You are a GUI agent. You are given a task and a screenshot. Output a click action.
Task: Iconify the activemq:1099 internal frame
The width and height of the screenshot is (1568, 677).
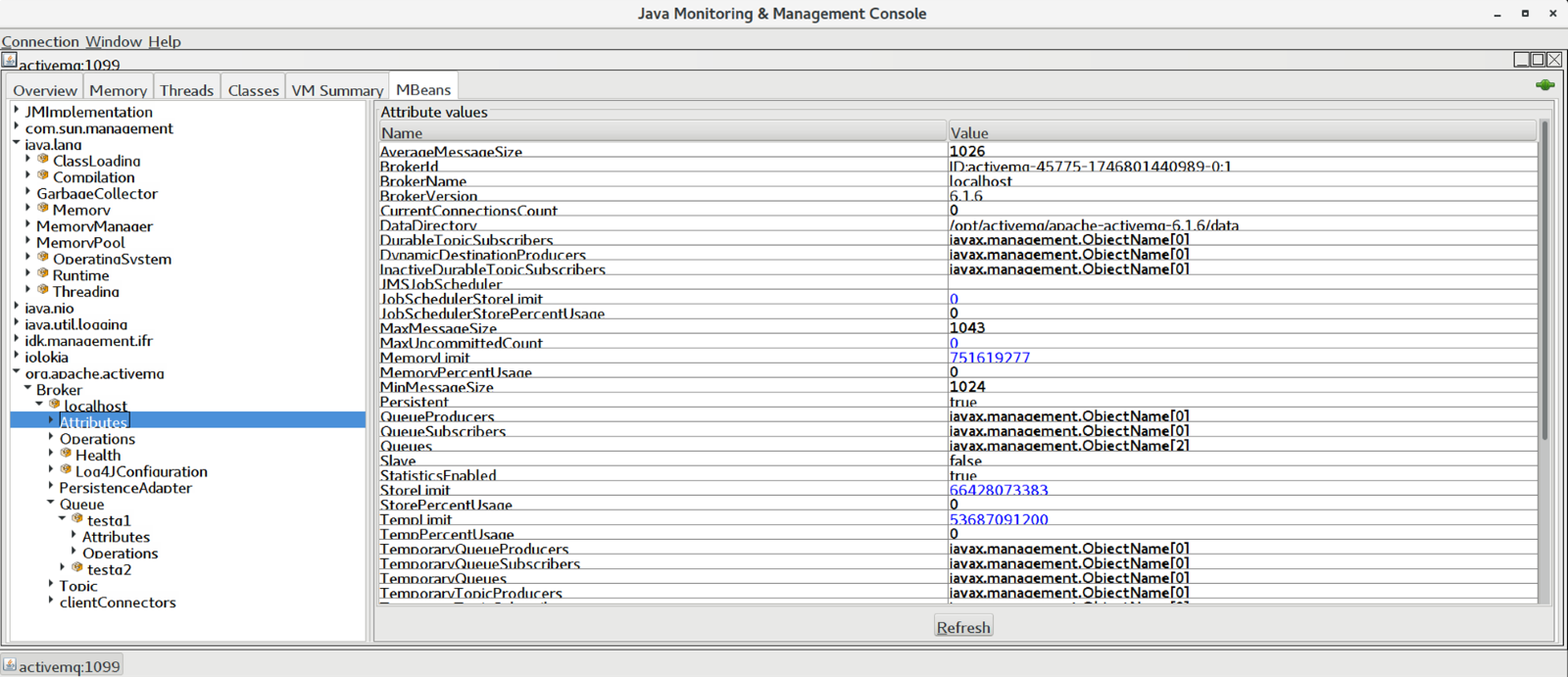click(x=1521, y=60)
